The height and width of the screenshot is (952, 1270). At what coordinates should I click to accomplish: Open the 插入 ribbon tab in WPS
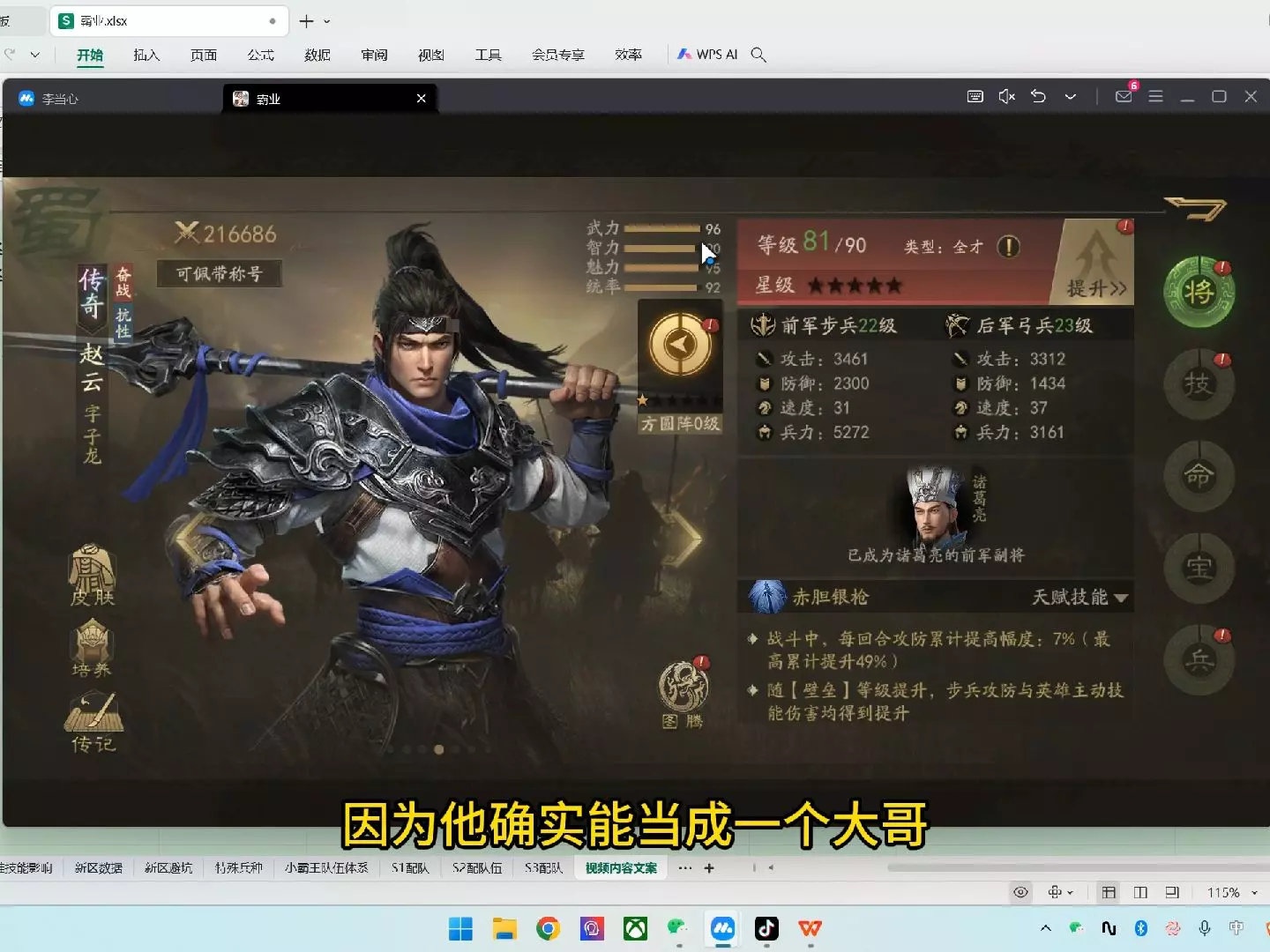(x=146, y=55)
